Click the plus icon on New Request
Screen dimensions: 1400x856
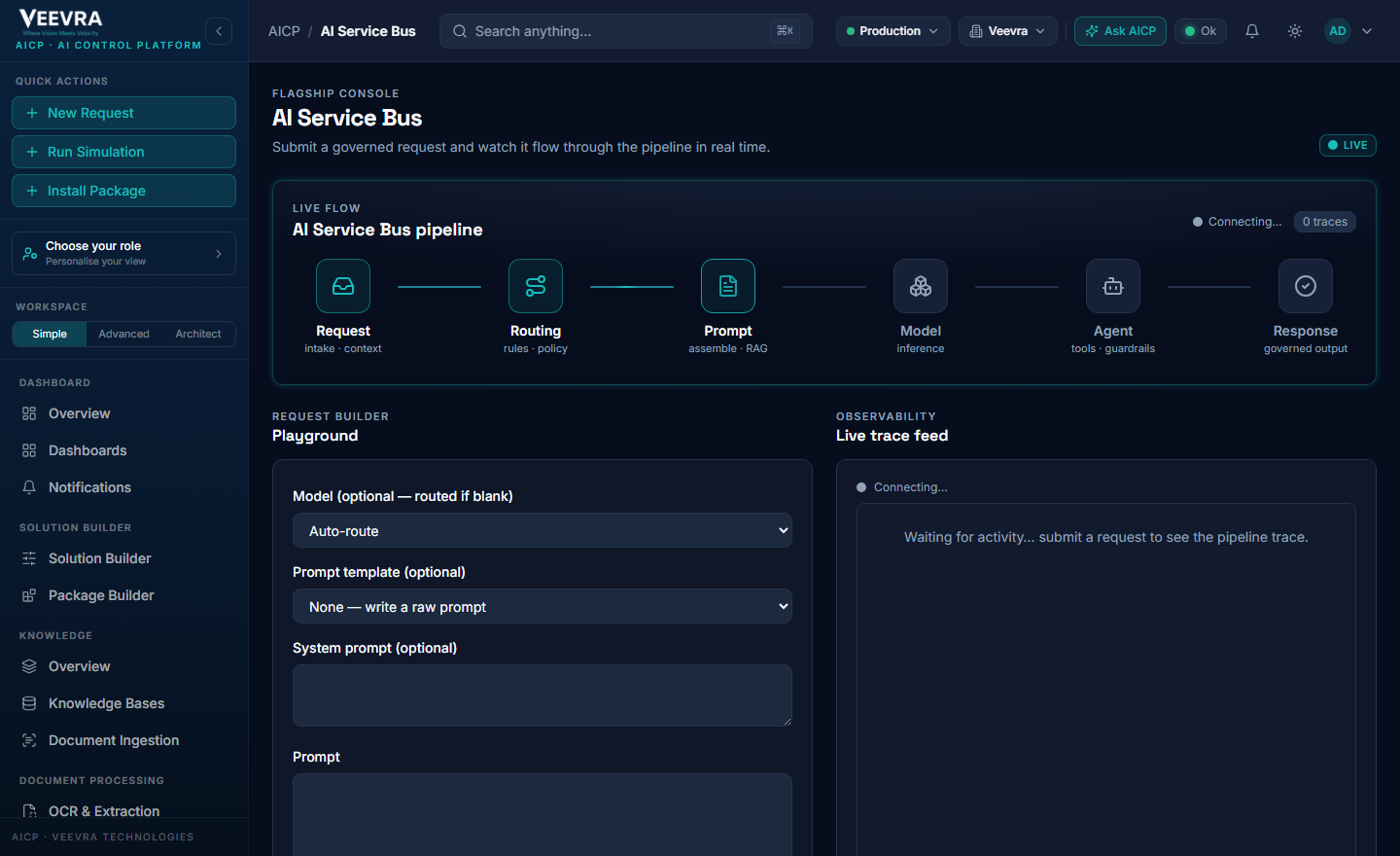[32, 113]
